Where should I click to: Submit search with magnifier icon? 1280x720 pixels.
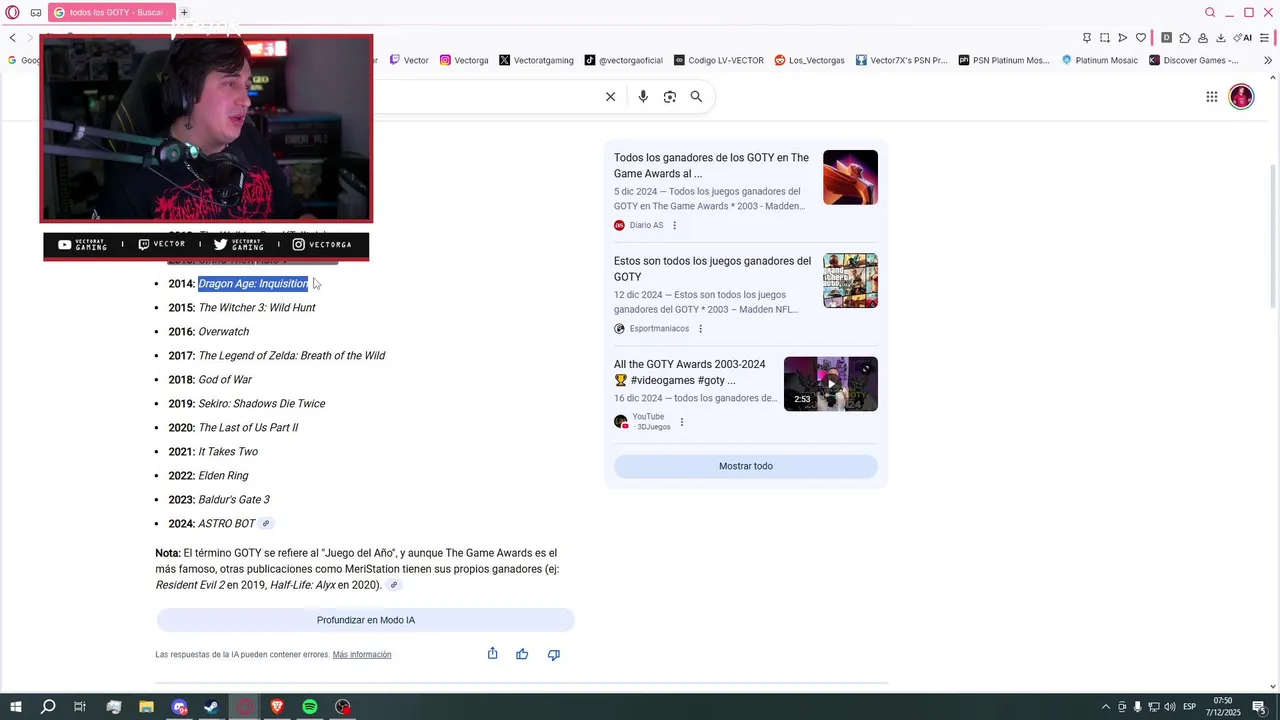(x=696, y=97)
